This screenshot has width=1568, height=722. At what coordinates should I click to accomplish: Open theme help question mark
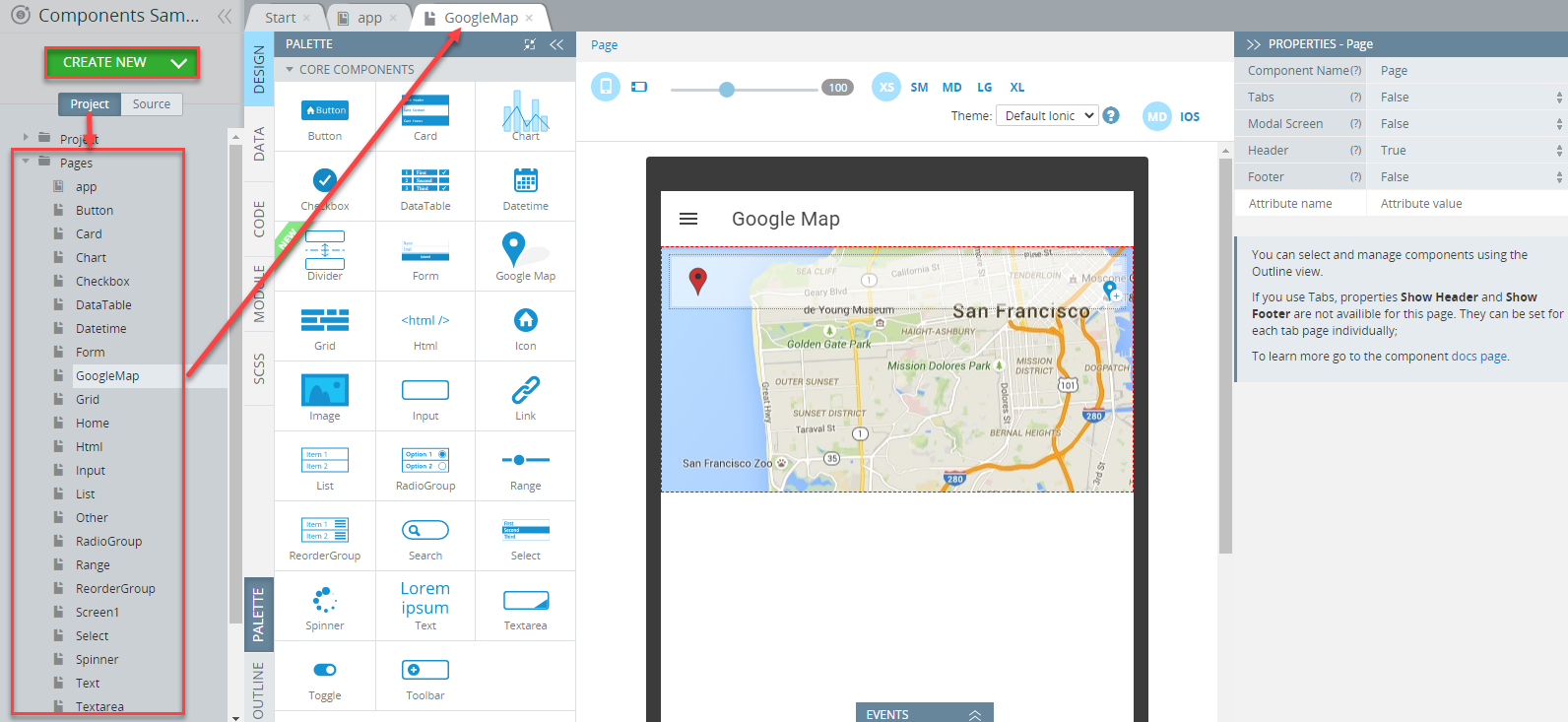click(1111, 115)
